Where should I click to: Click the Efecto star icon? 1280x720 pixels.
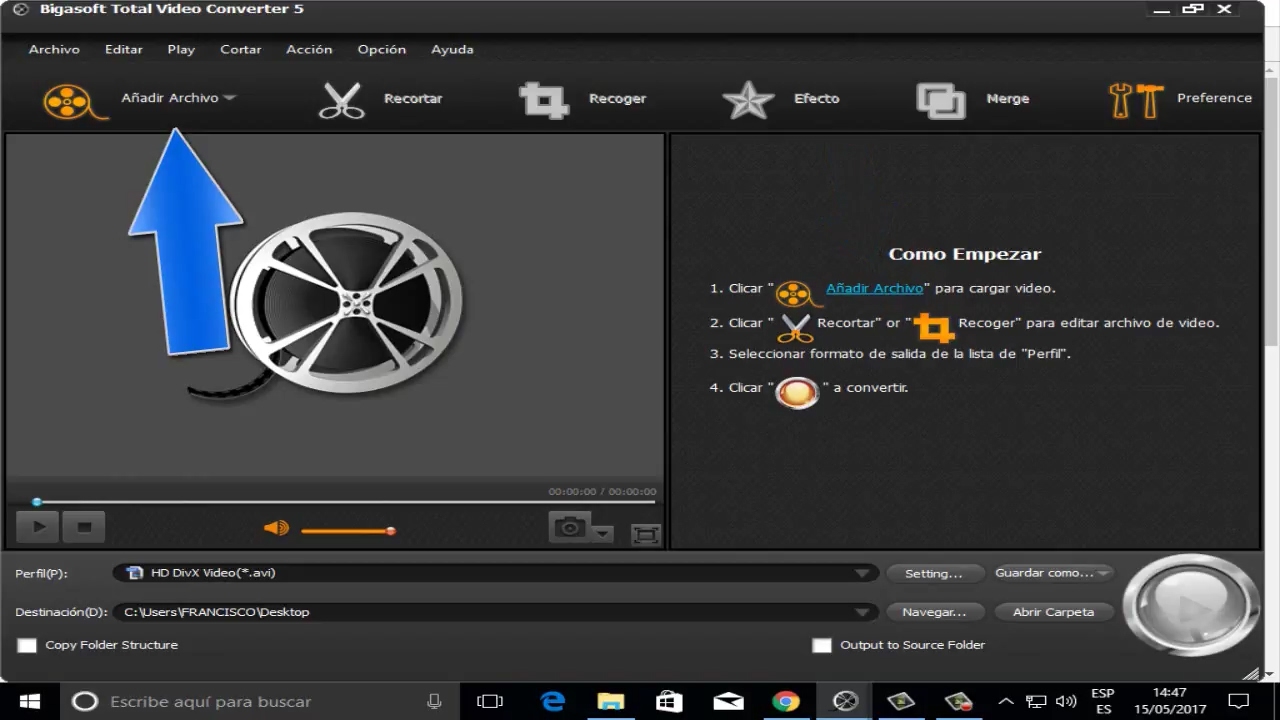(748, 100)
